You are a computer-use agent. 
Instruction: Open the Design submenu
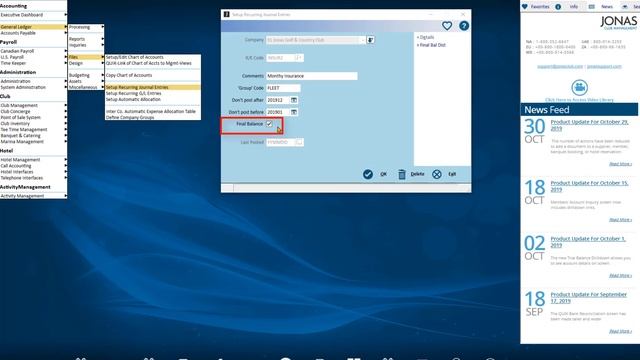point(86,63)
